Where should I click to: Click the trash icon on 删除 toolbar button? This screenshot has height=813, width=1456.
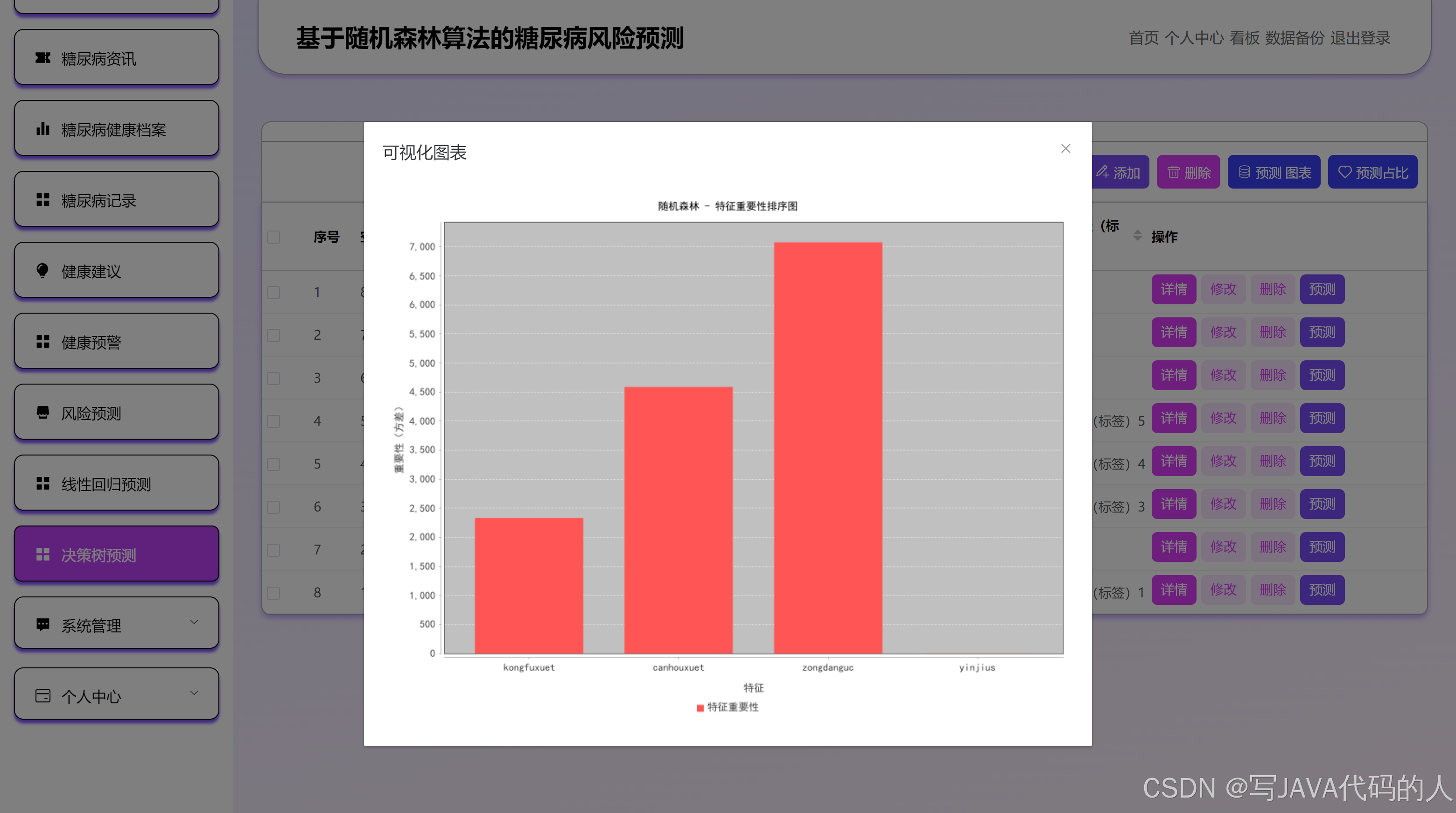pos(1173,172)
